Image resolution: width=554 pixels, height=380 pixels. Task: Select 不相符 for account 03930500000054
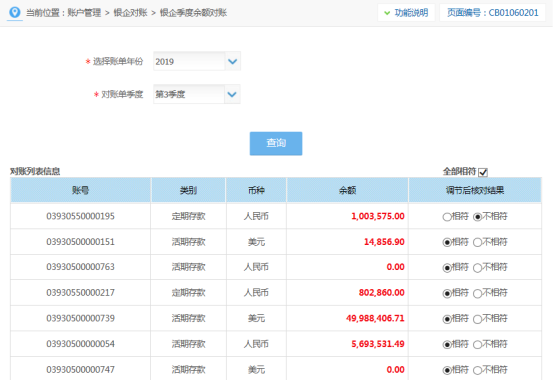(x=477, y=345)
